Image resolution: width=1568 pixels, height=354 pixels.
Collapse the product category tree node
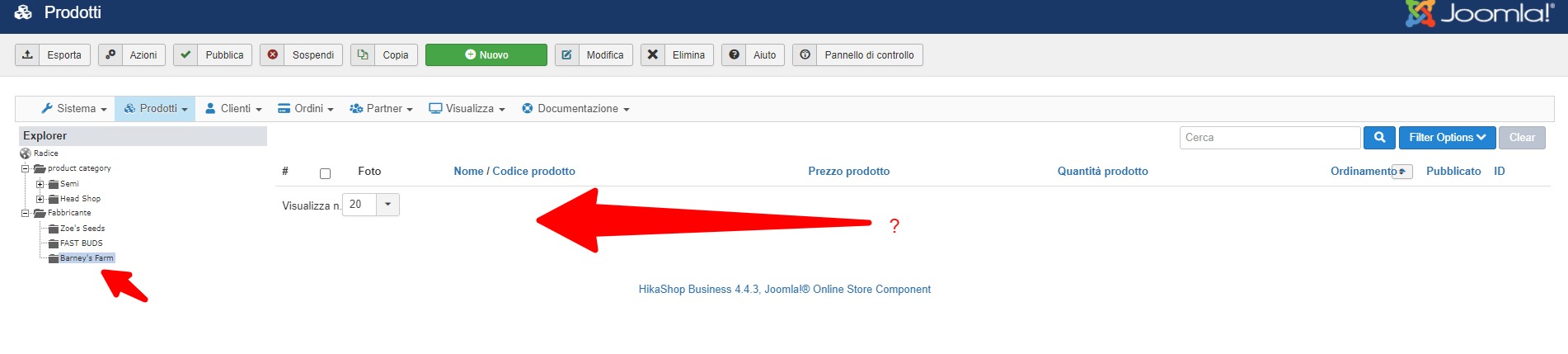(x=25, y=168)
